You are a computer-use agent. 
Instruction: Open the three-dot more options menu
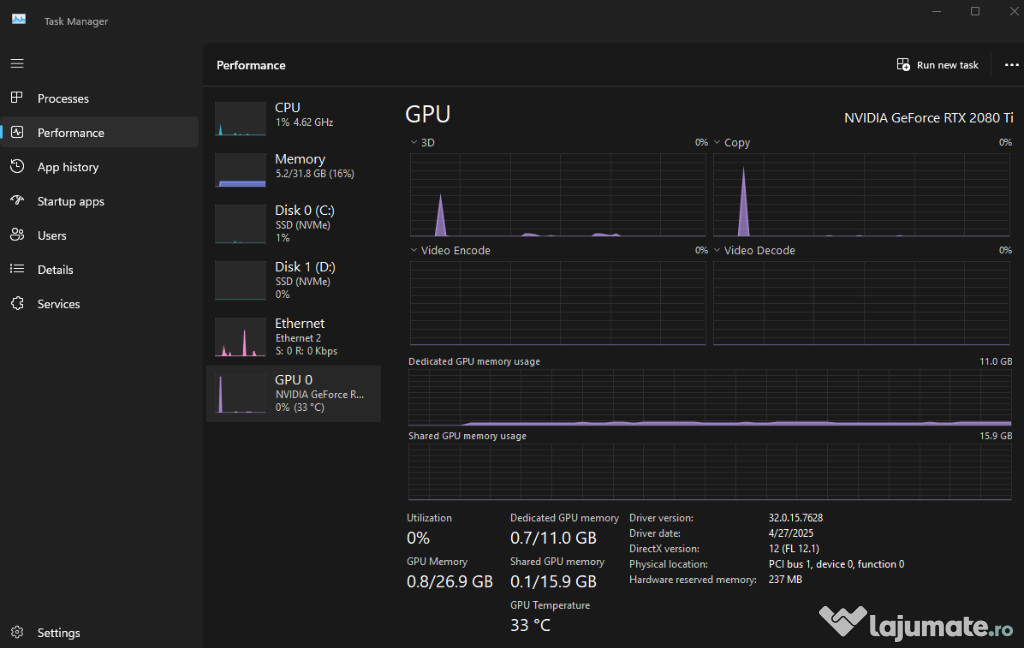tap(1012, 65)
